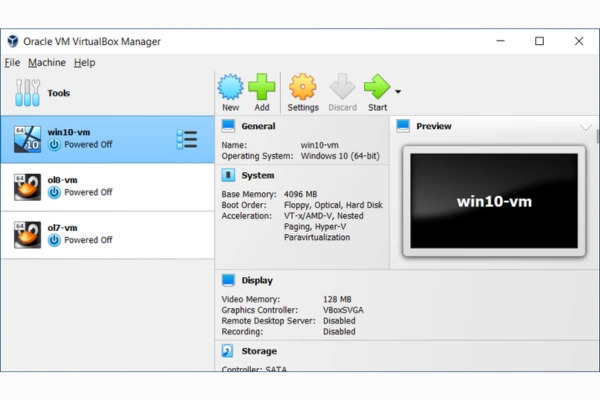Open the Machine menu

(x=47, y=62)
